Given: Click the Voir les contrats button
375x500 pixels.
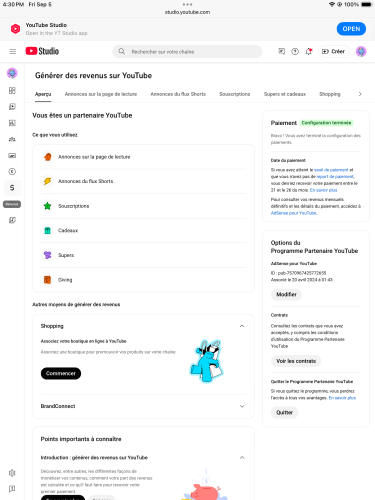Looking at the screenshot, I should point(296,361).
